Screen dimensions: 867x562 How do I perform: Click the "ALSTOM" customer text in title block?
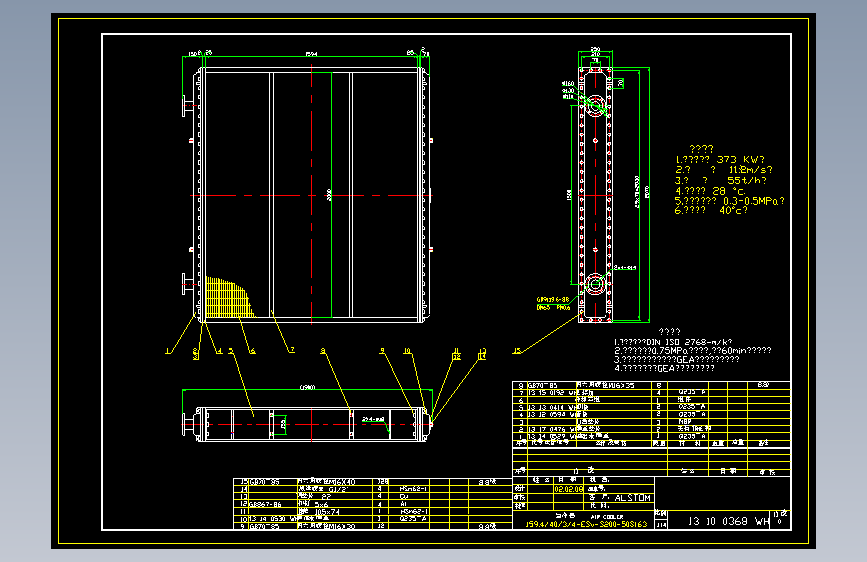coord(633,498)
